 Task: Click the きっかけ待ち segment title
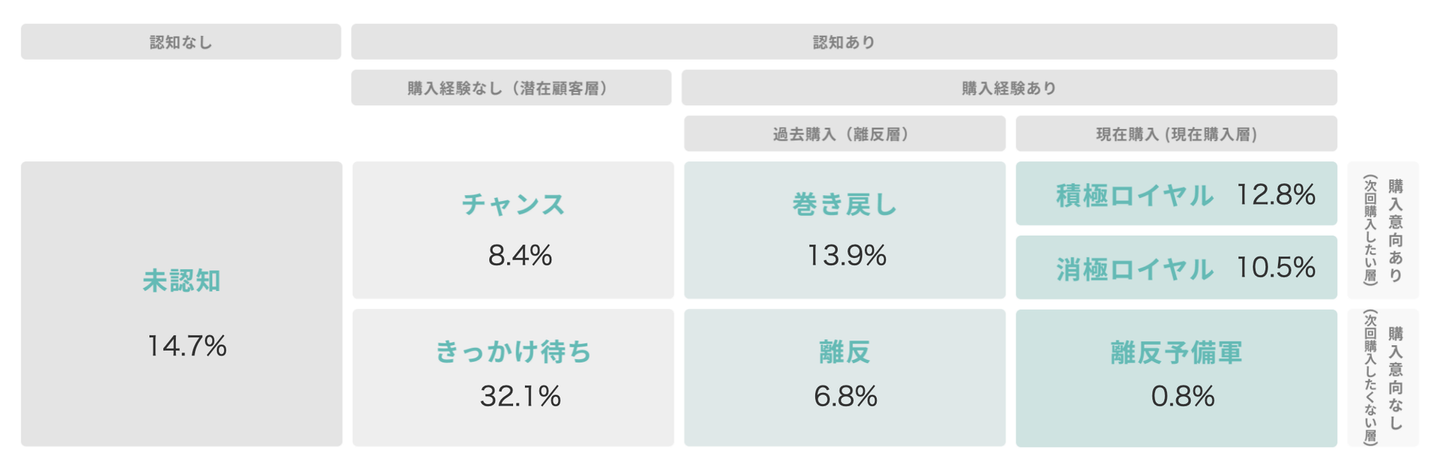click(513, 351)
